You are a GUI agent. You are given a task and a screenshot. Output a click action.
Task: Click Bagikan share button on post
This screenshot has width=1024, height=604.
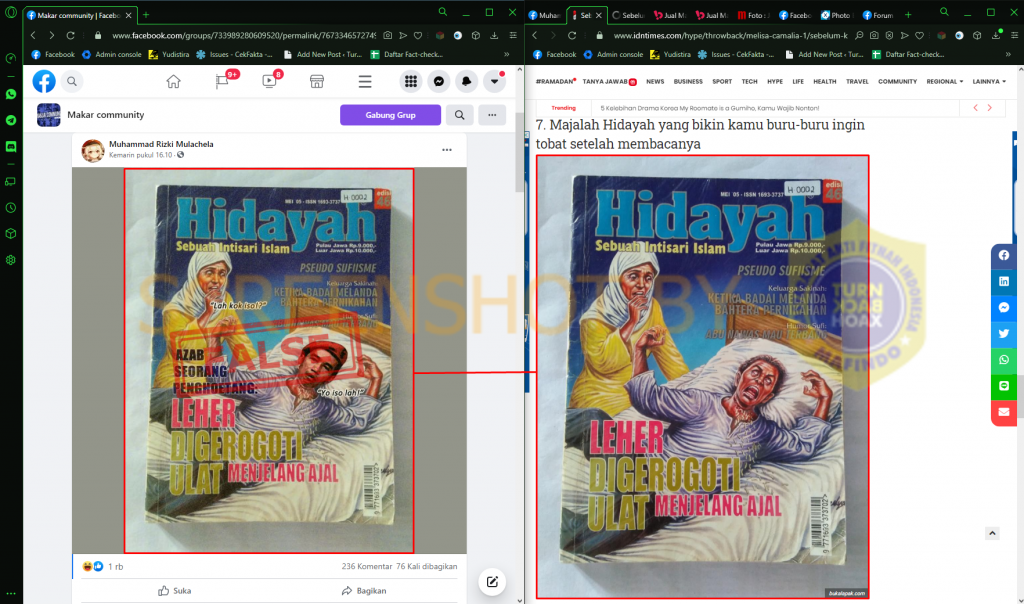pyautogui.click(x=364, y=591)
